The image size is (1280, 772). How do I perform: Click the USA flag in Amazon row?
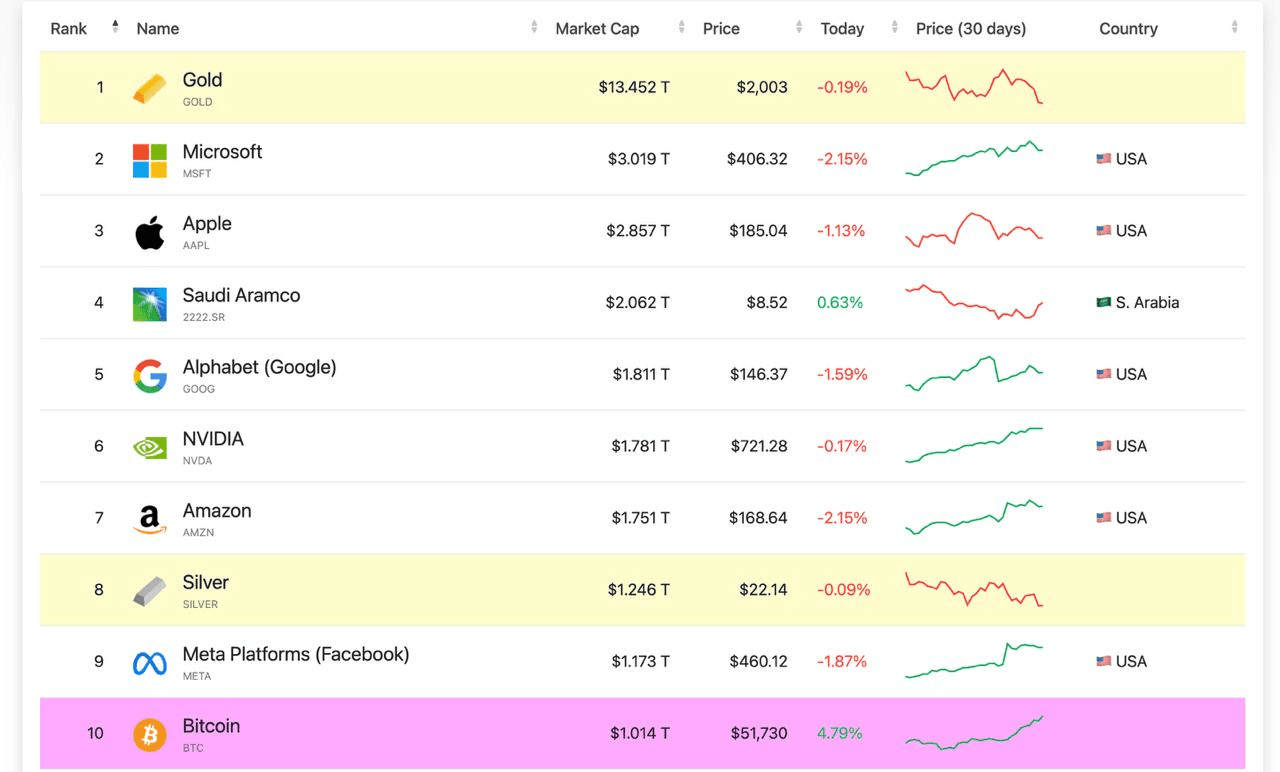(x=1104, y=519)
